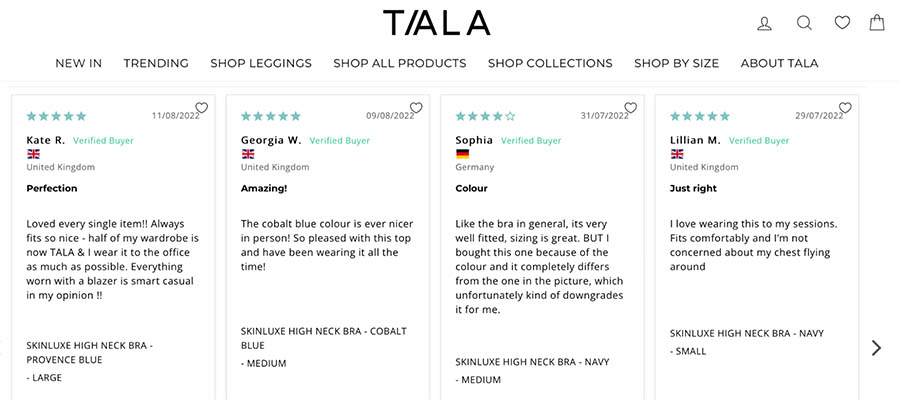
Task: Open the ABOUT TALA page
Action: (x=779, y=63)
